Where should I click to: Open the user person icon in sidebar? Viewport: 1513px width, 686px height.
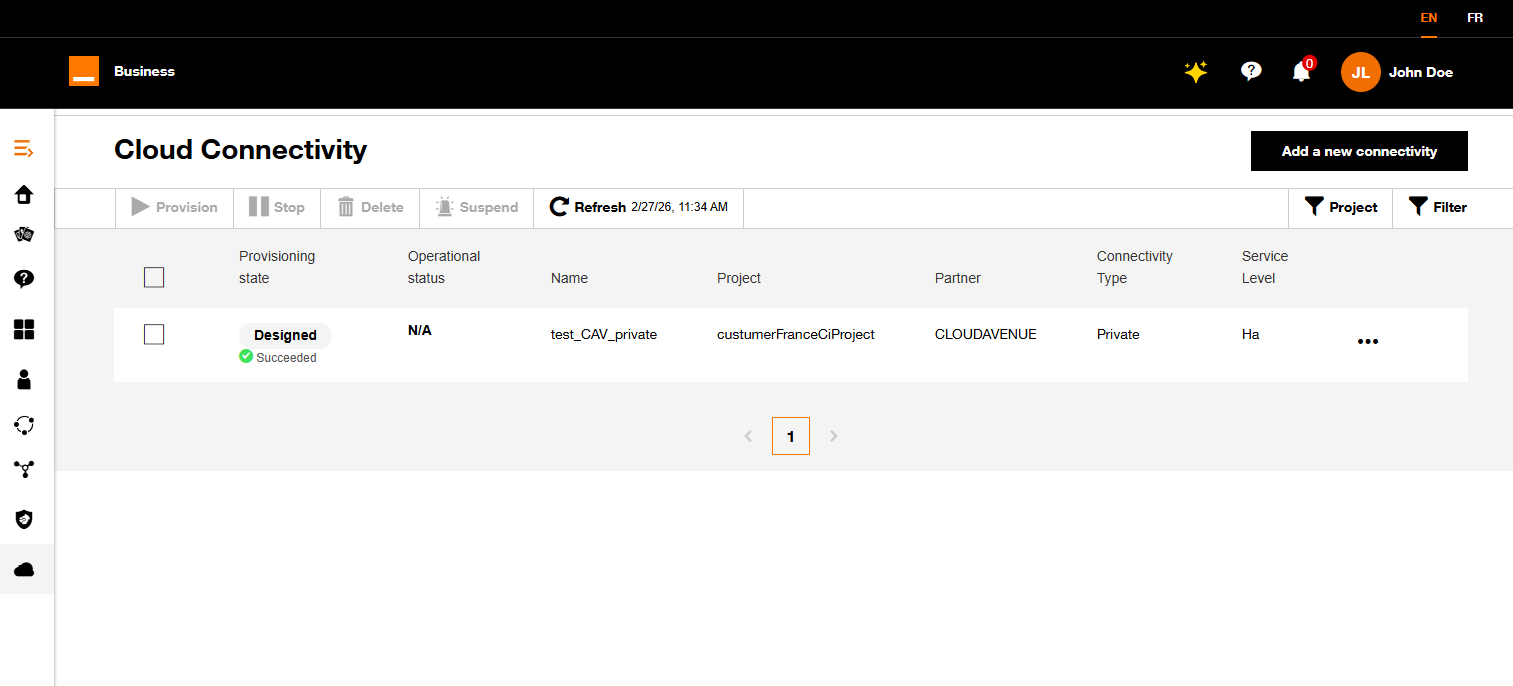(x=24, y=379)
